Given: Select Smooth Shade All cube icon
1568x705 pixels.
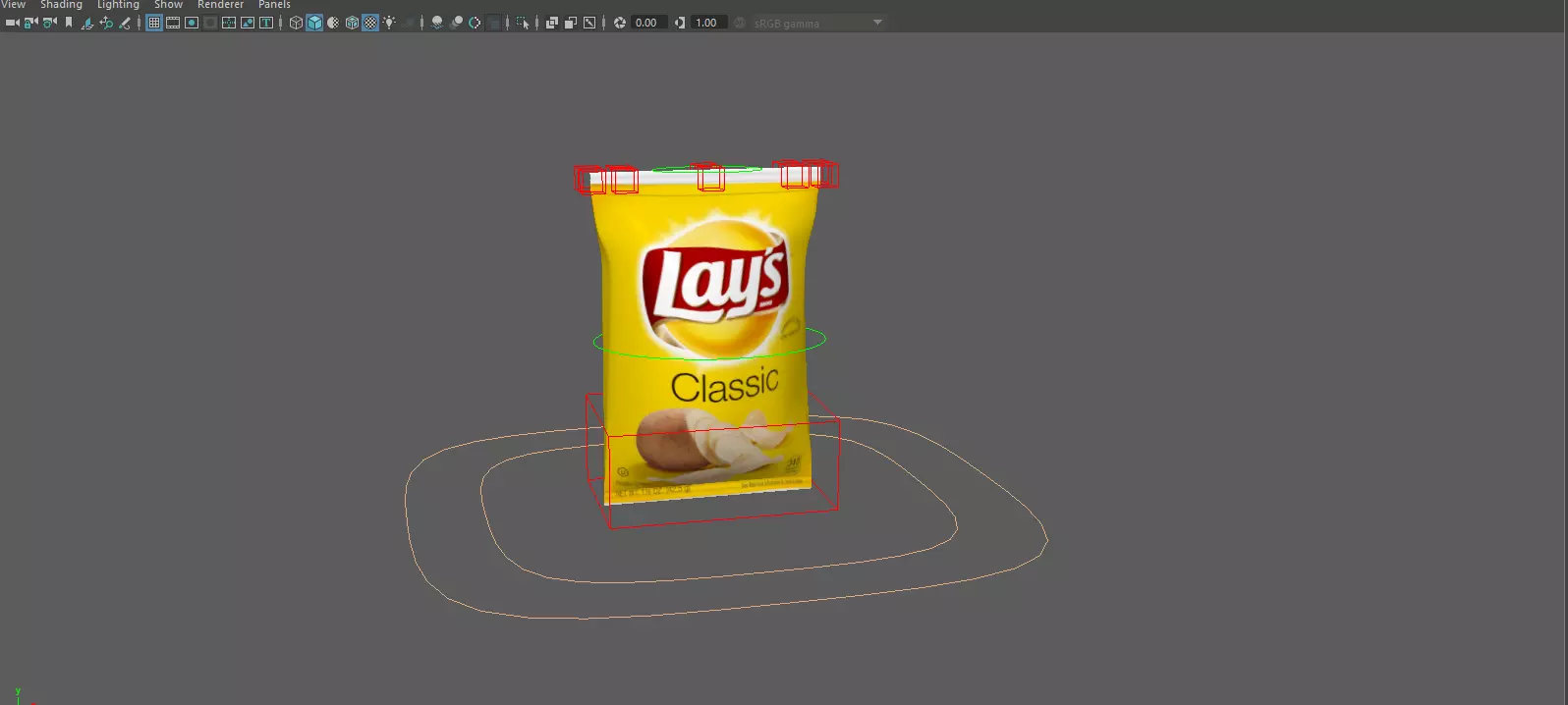Looking at the screenshot, I should (x=314, y=23).
